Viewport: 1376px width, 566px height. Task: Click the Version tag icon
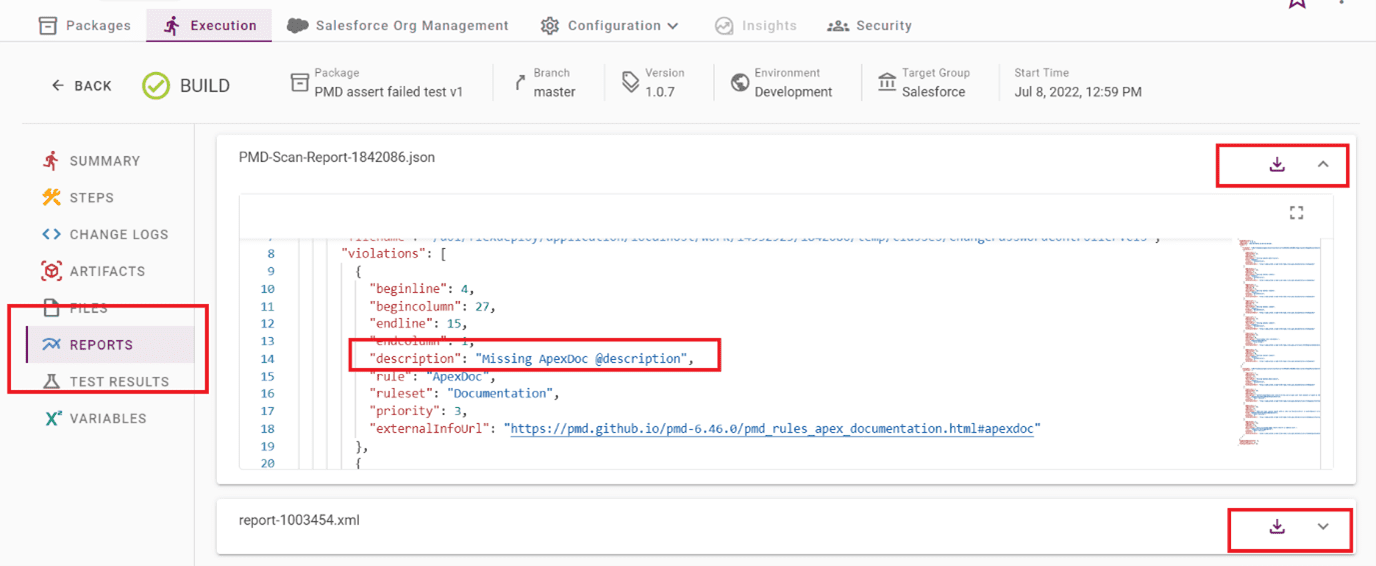[630, 82]
